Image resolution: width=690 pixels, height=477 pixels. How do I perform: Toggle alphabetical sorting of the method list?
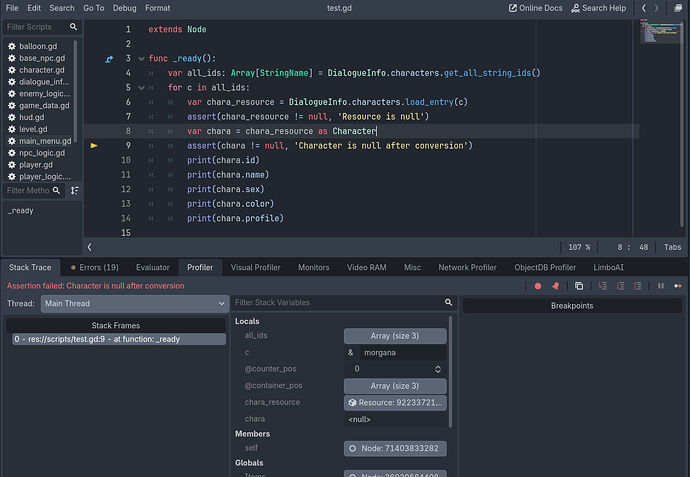pyautogui.click(x=75, y=191)
